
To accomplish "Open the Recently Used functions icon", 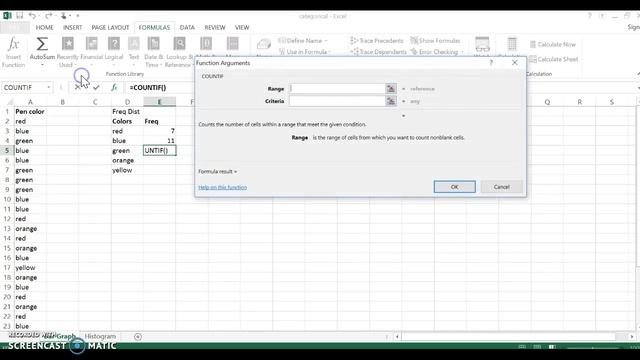I will (x=68, y=43).
